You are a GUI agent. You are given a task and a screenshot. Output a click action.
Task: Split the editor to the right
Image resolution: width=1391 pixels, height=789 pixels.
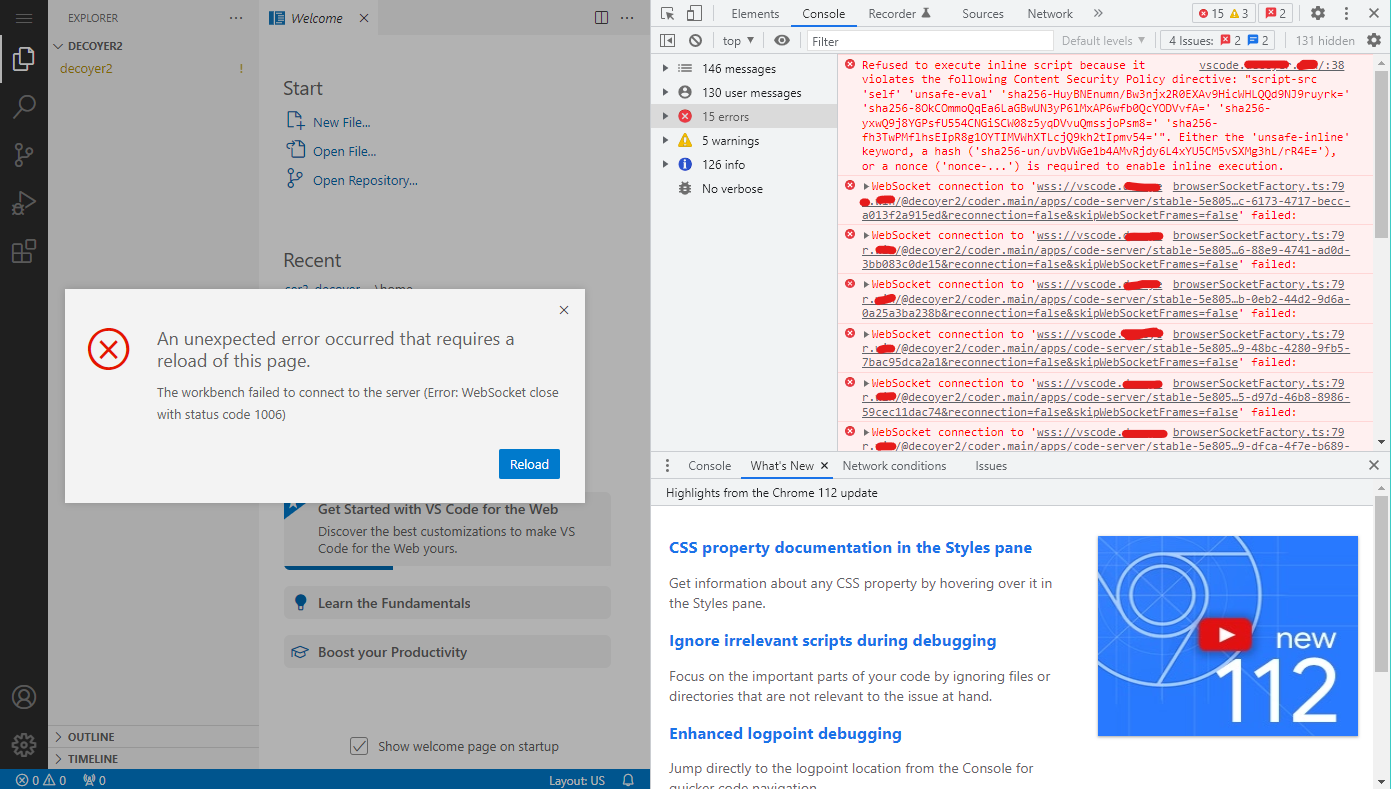[x=601, y=17]
